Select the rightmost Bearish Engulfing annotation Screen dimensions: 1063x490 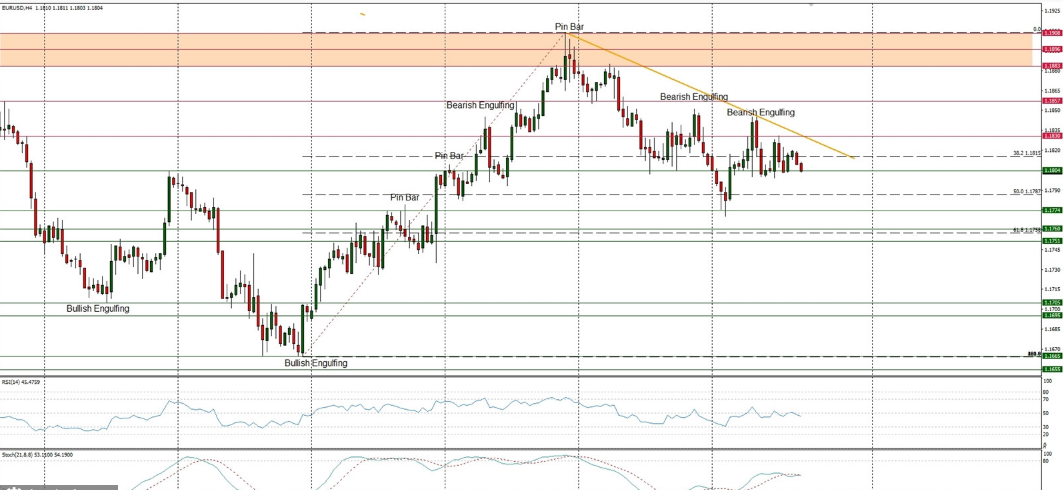pos(761,113)
